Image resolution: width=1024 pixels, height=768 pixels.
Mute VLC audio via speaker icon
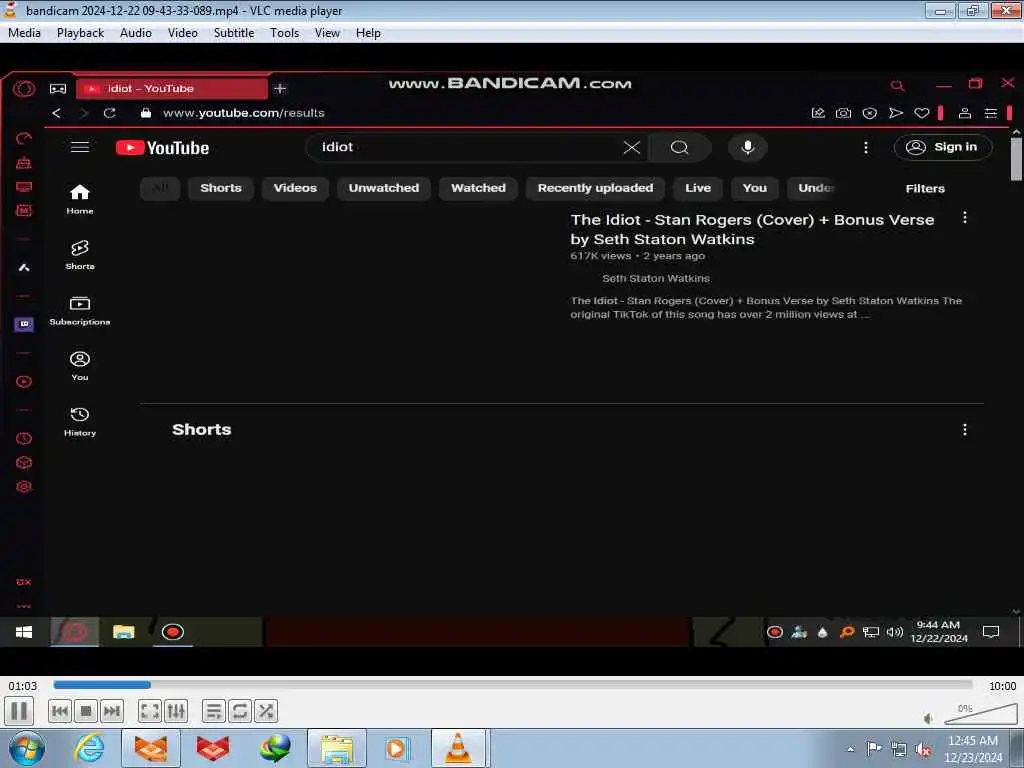[x=928, y=718]
